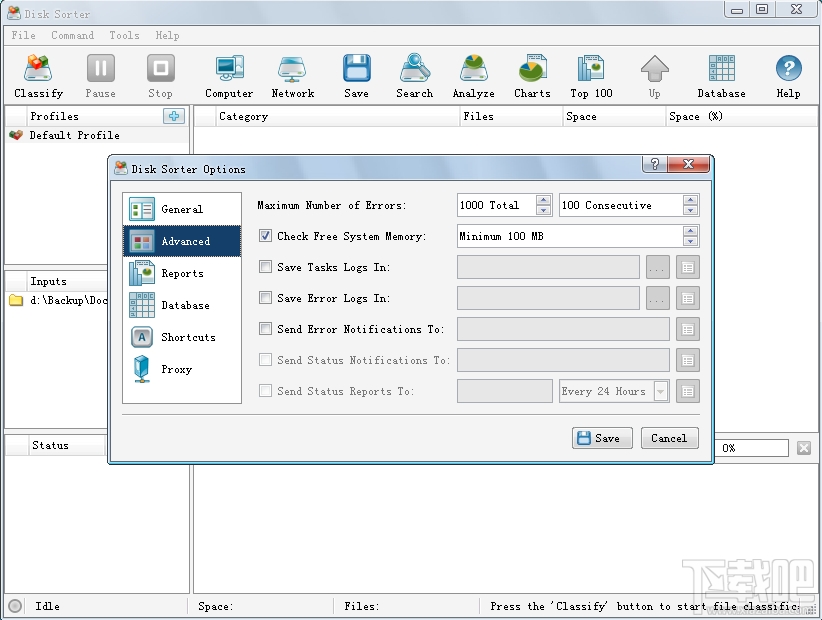Open the Network toolbar icon

(x=293, y=77)
